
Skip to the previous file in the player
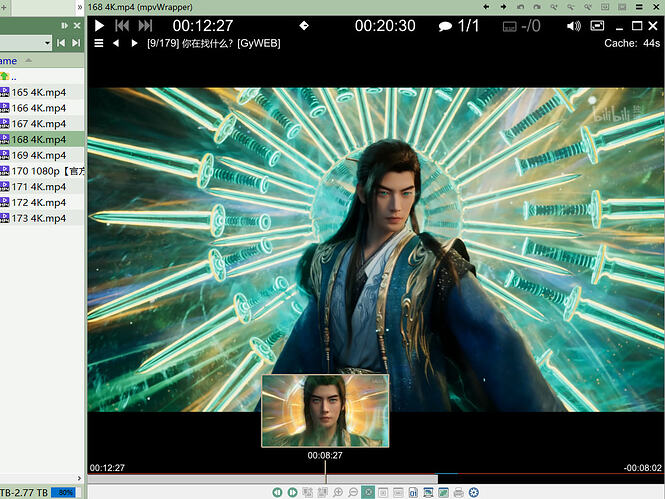[x=122, y=26]
